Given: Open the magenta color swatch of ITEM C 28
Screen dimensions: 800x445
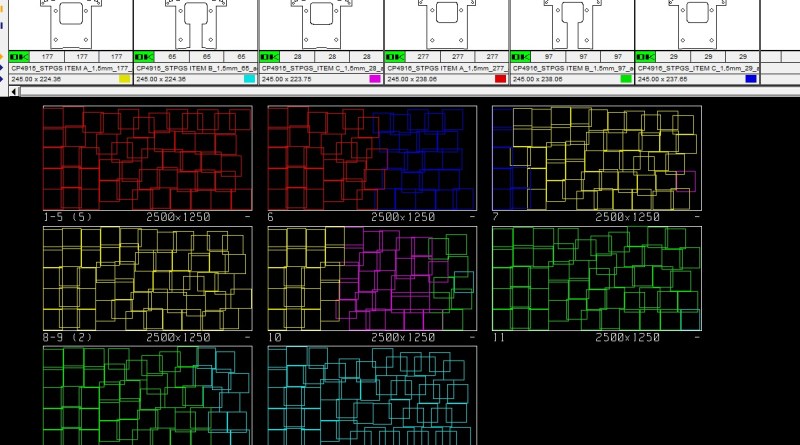Looking at the screenshot, I should tap(375, 79).
